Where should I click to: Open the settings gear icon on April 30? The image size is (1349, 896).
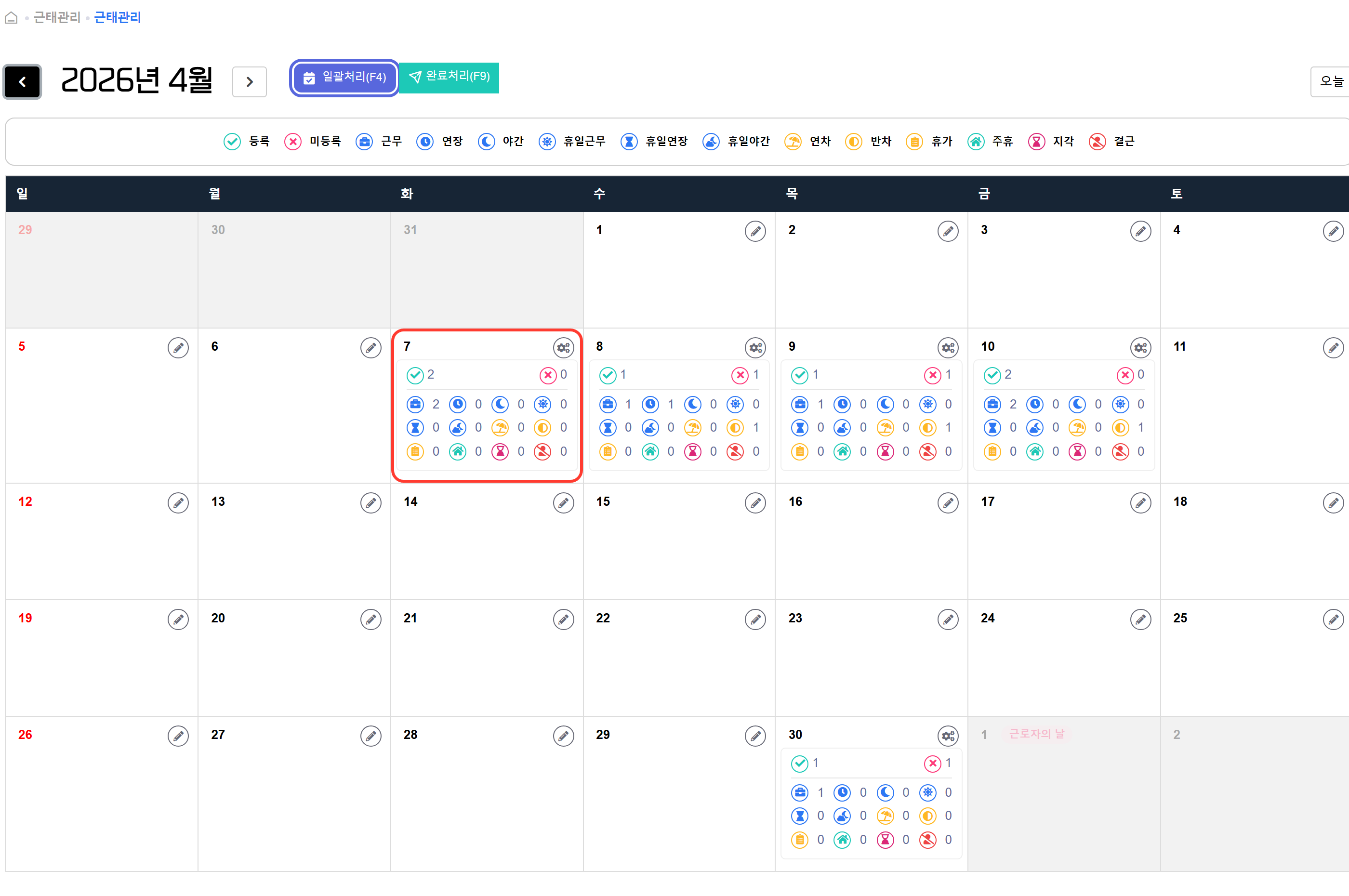[x=948, y=736]
